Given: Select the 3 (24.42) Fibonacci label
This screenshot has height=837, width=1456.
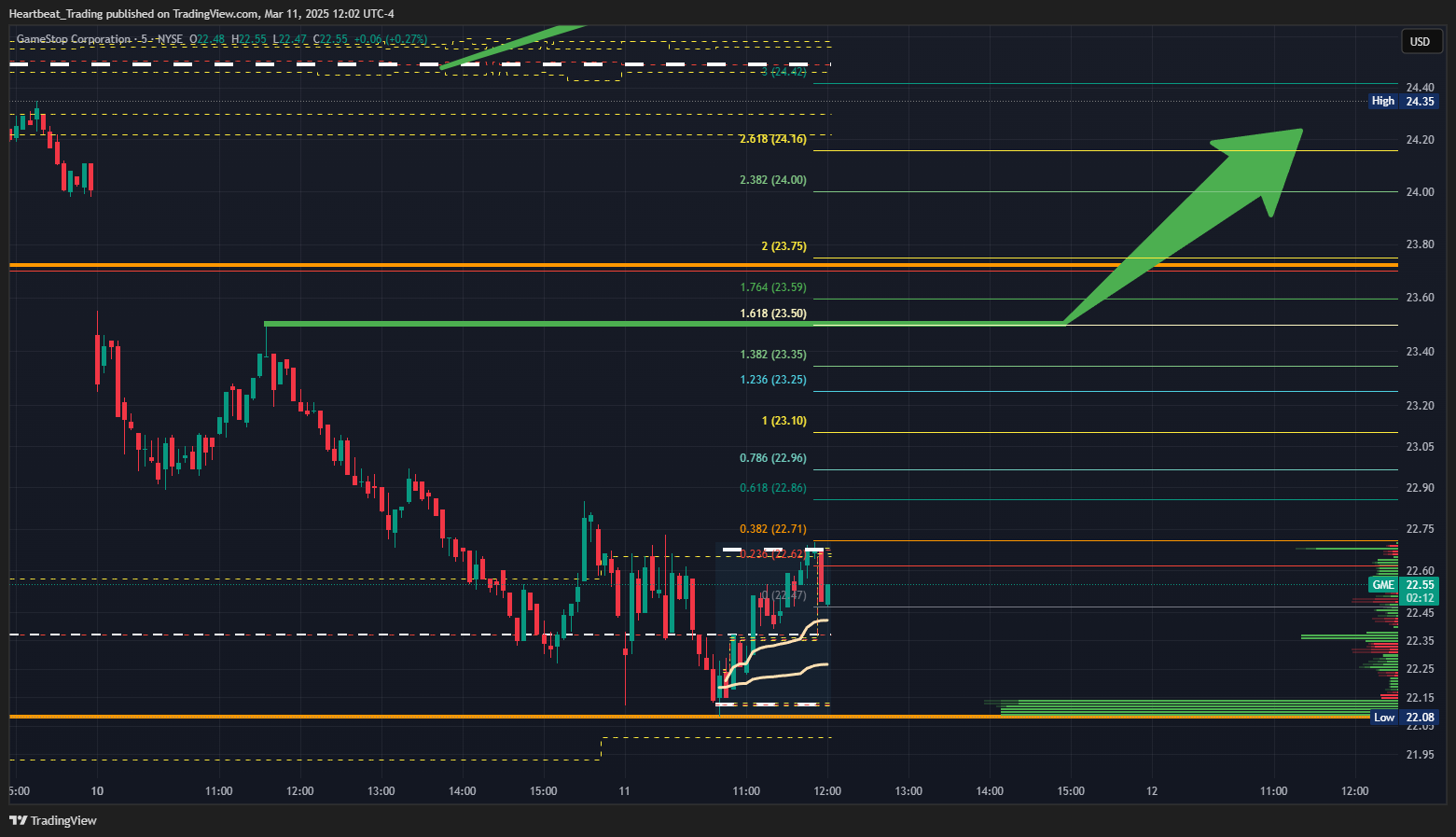Looking at the screenshot, I should [x=783, y=72].
